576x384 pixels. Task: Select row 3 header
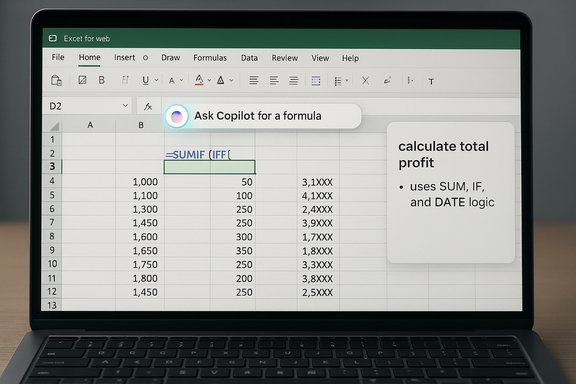coord(52,166)
